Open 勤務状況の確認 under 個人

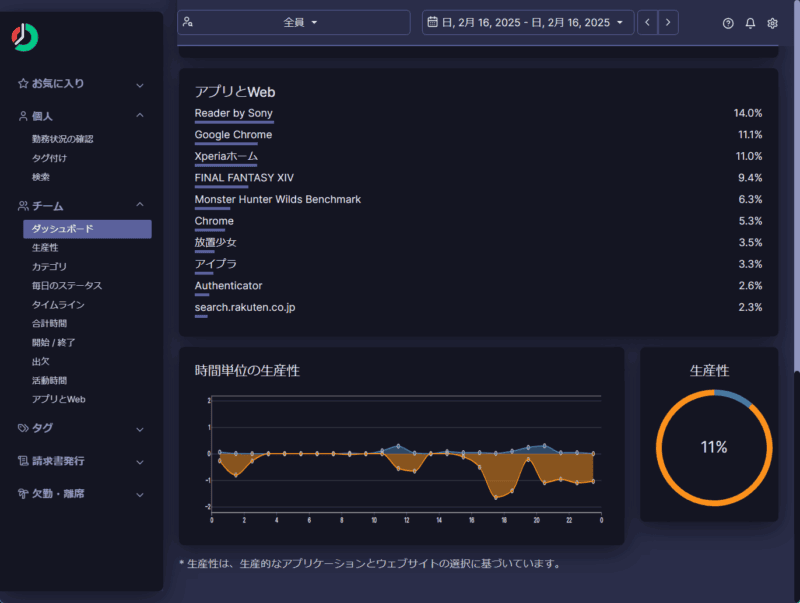click(x=62, y=139)
